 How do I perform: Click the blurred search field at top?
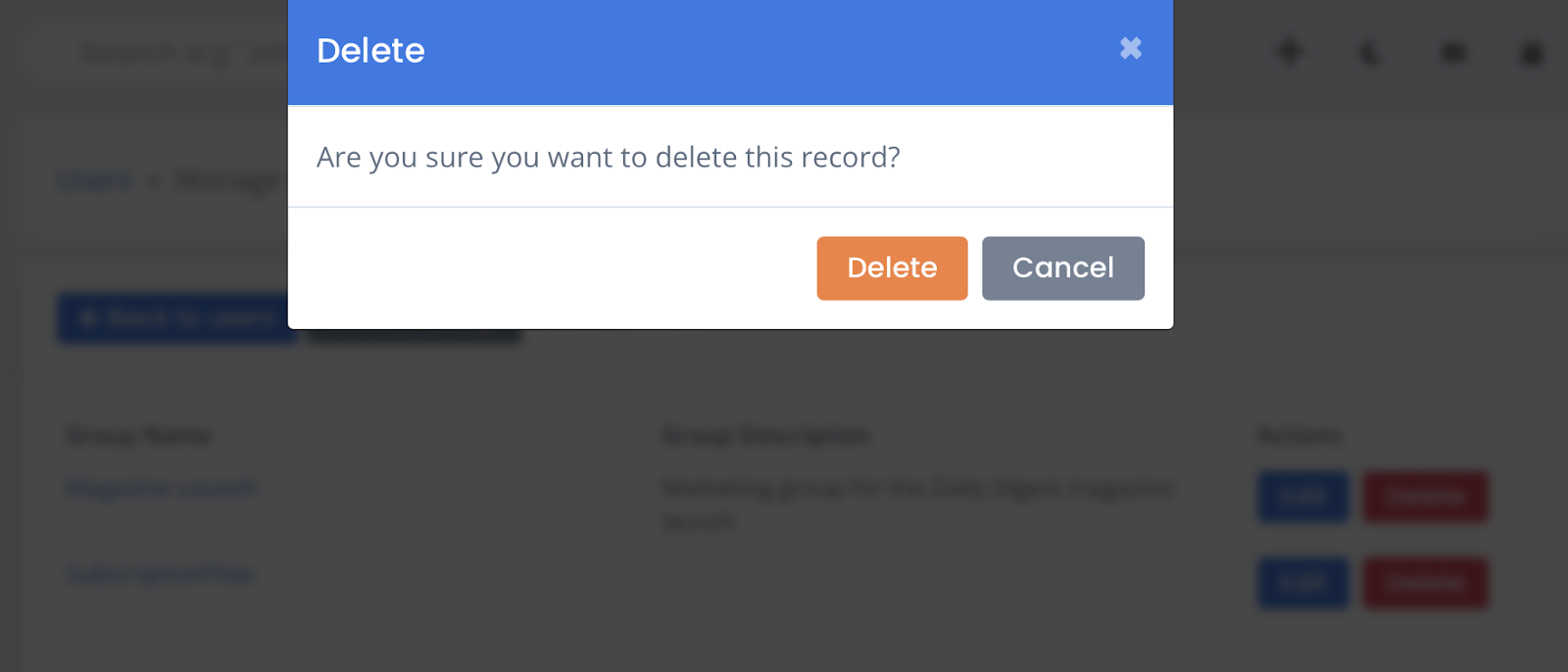point(162,53)
